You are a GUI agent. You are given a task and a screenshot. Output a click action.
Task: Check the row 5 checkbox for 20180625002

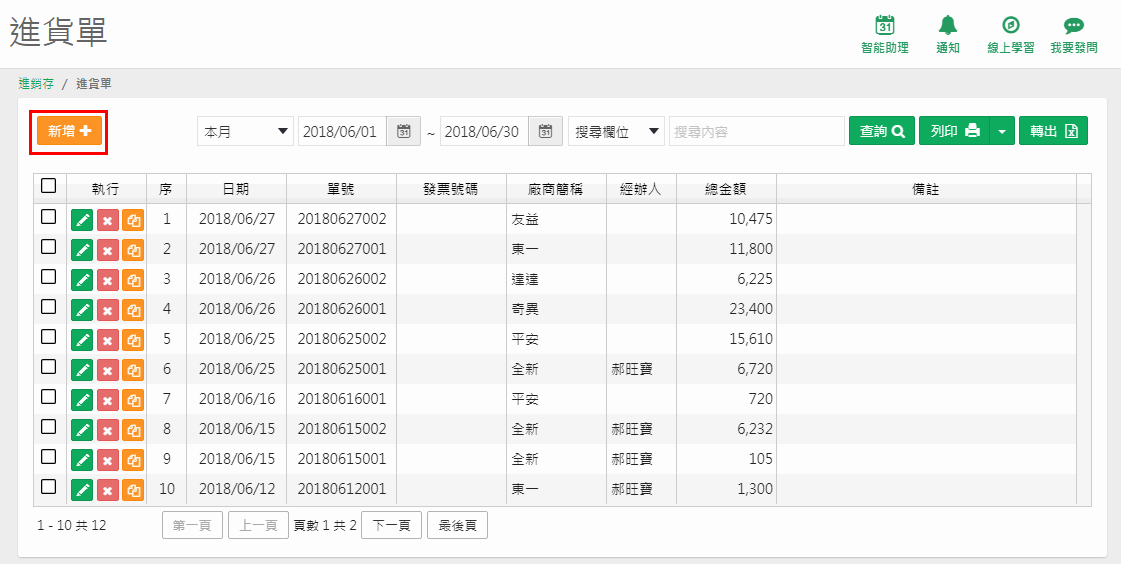[49, 337]
